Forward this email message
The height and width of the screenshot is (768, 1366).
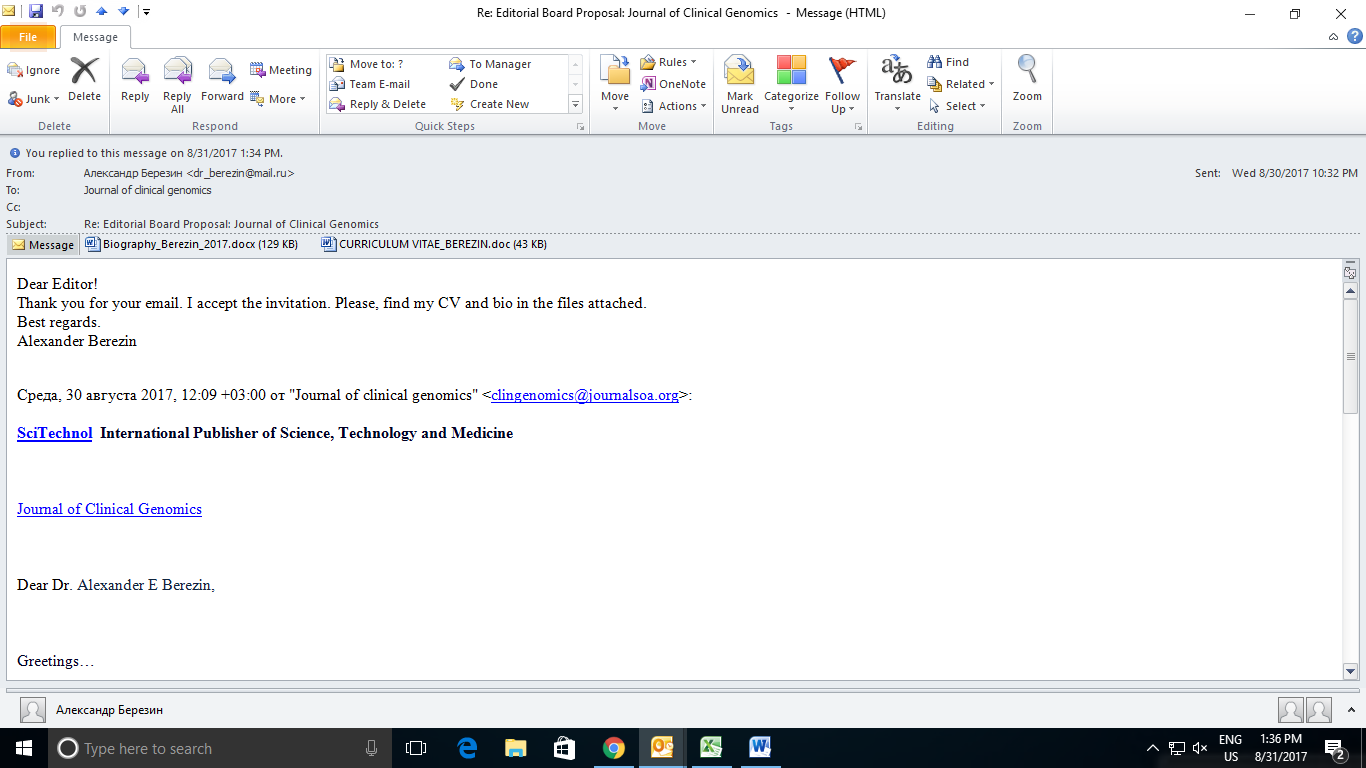click(222, 79)
